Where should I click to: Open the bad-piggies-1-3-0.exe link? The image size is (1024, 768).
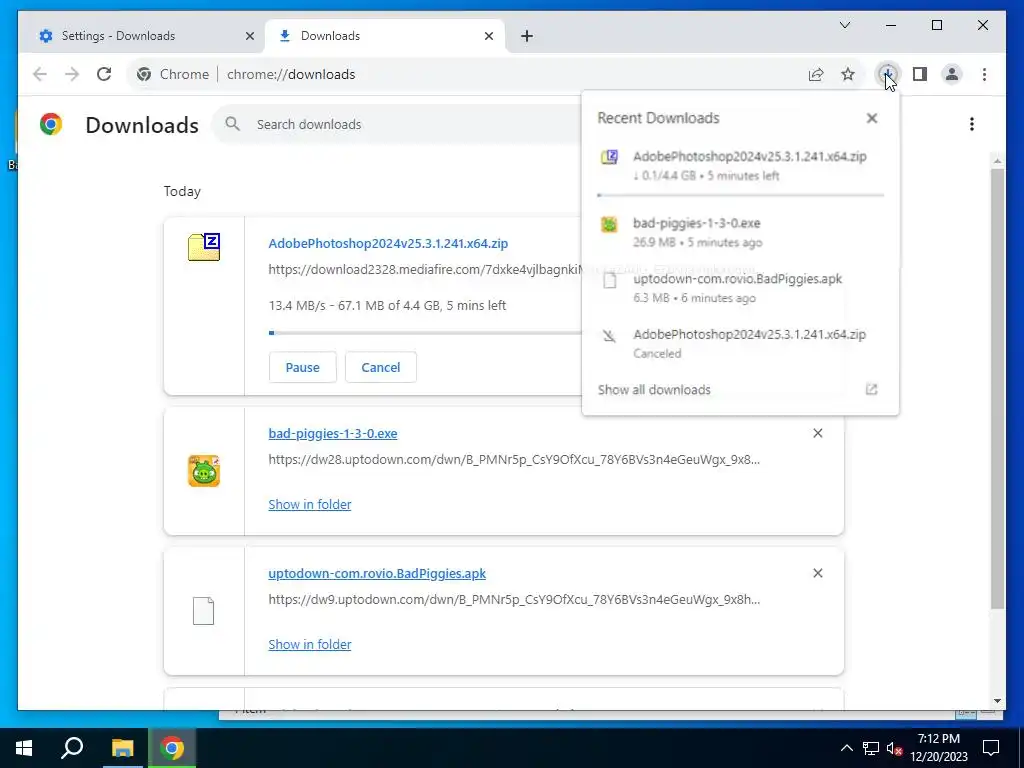tap(332, 434)
